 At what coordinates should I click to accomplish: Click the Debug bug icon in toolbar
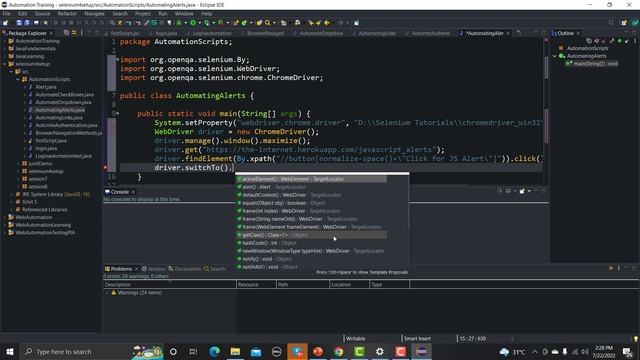click(x=179, y=23)
